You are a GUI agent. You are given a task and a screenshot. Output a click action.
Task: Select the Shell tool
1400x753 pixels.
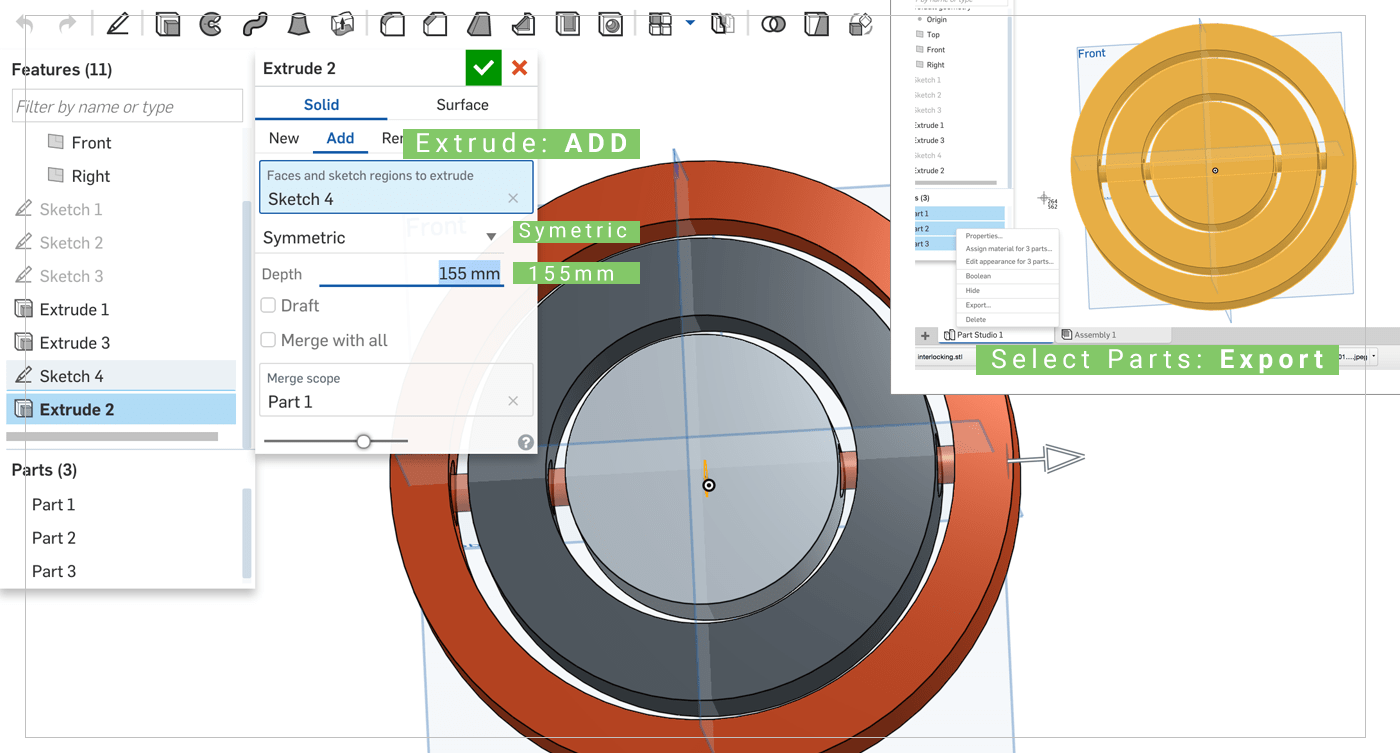coord(567,23)
